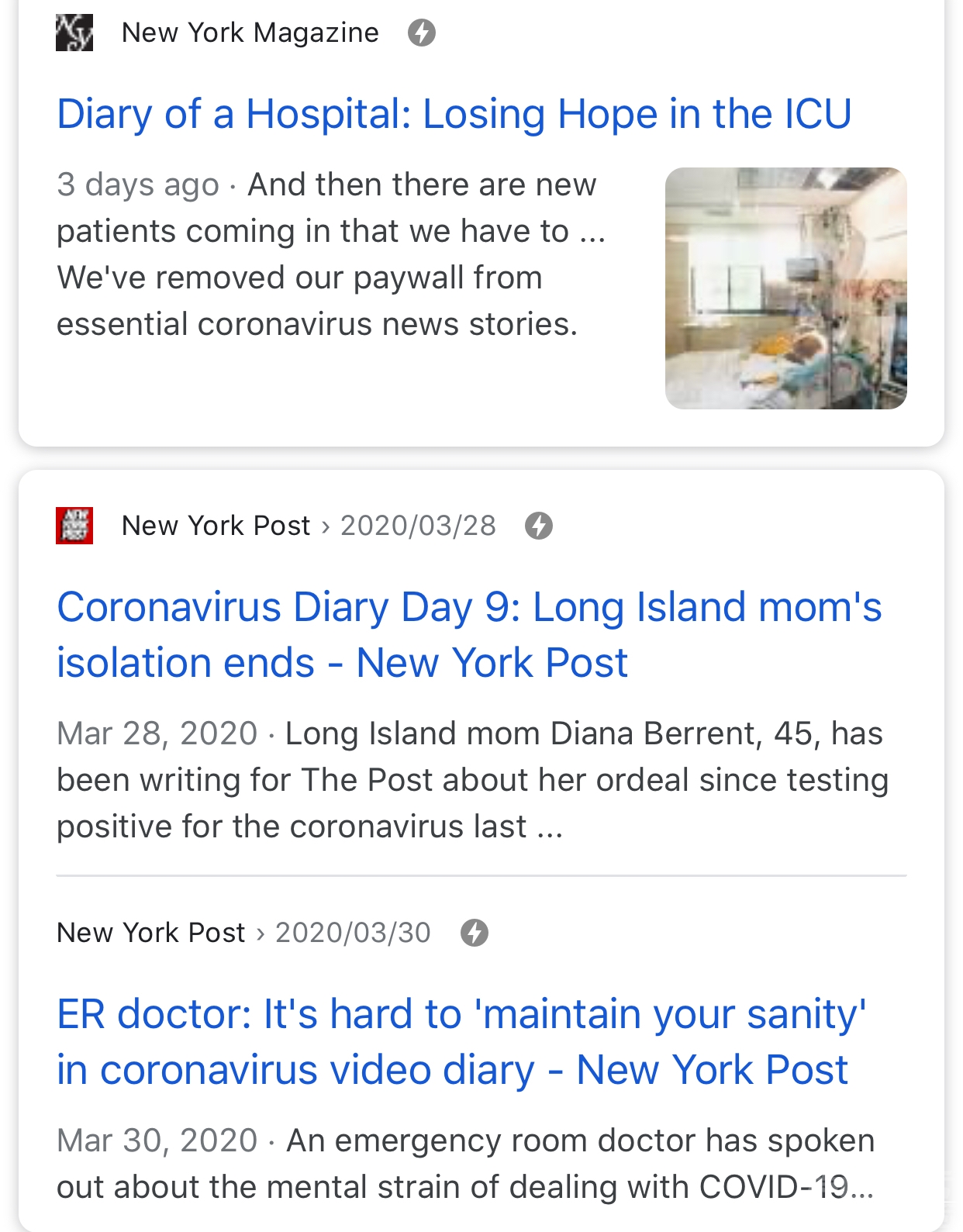The height and width of the screenshot is (1232, 963).
Task: Open "Diary of a Hospital: Losing Hope" article
Action: tap(454, 114)
